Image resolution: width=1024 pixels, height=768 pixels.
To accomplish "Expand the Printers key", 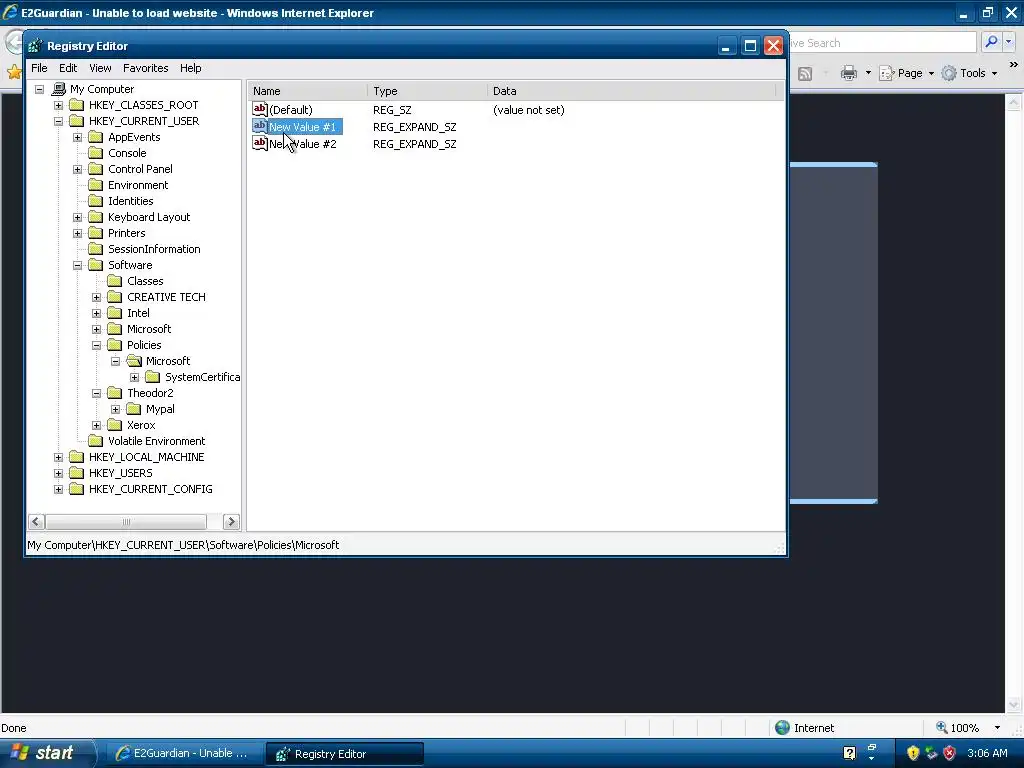I will pyautogui.click(x=77, y=233).
